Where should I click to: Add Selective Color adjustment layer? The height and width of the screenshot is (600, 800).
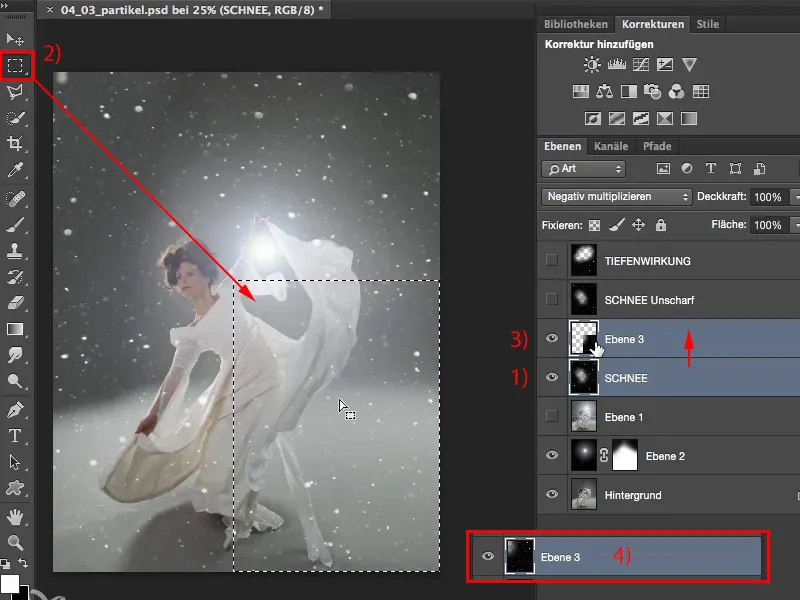pyautogui.click(x=665, y=119)
